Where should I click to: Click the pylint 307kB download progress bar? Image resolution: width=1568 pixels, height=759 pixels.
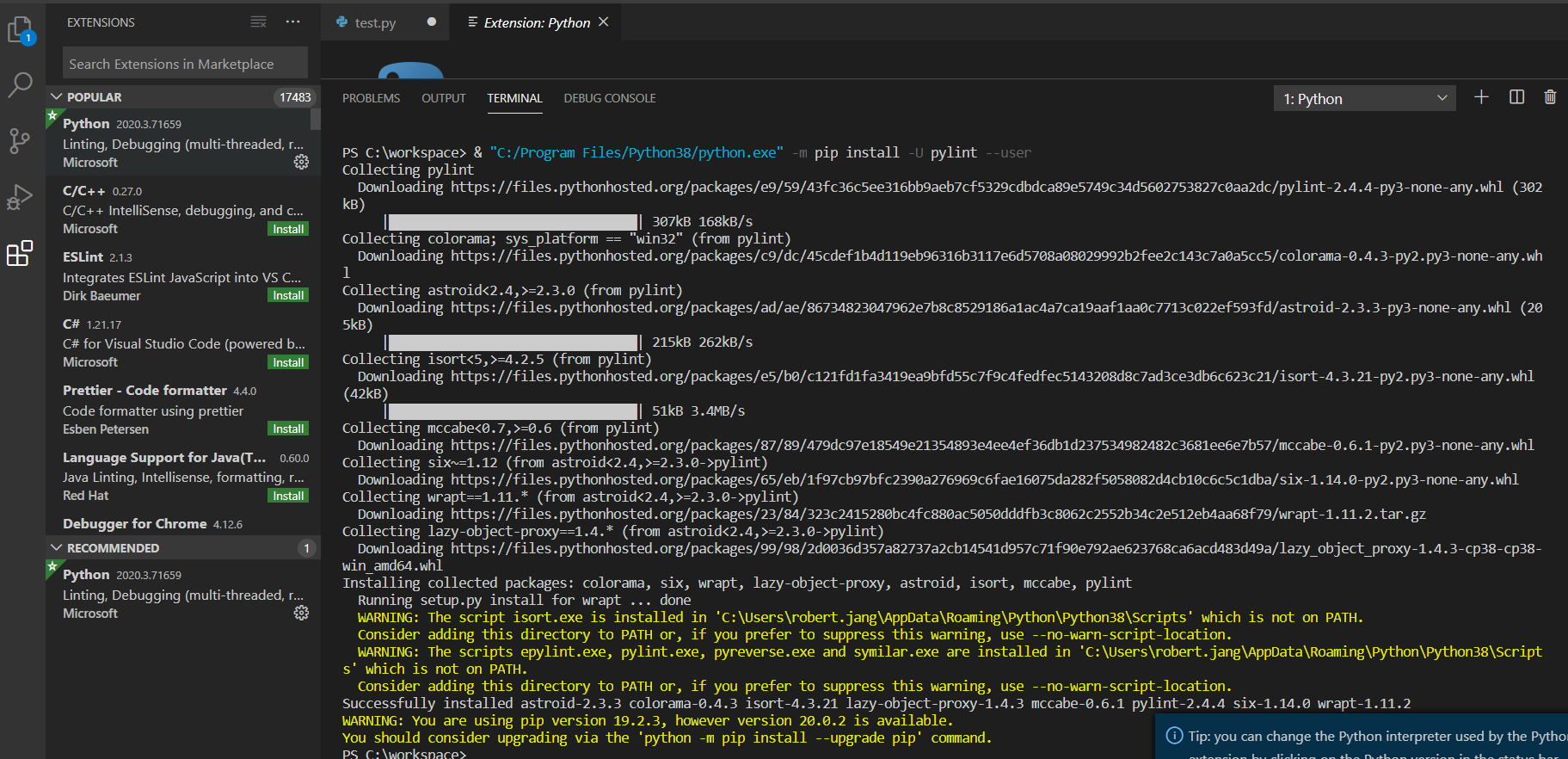[513, 221]
